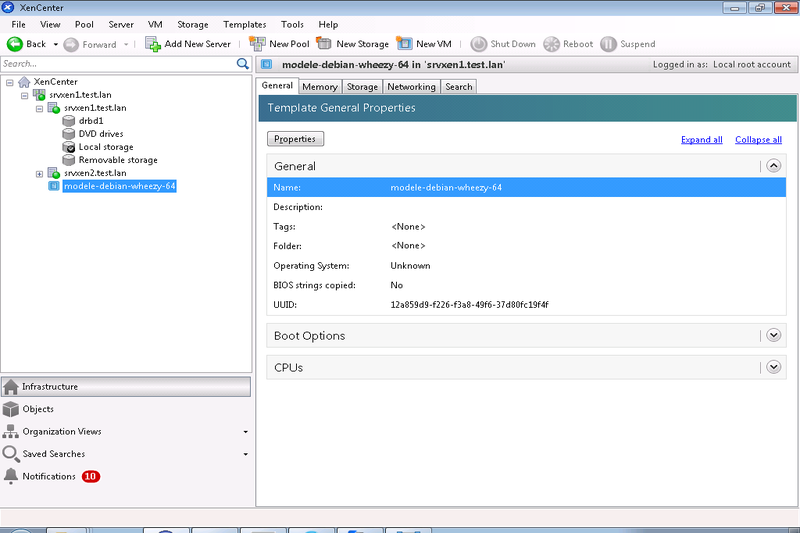The image size is (800, 533).
Task: Open the File menu
Action: [18, 24]
